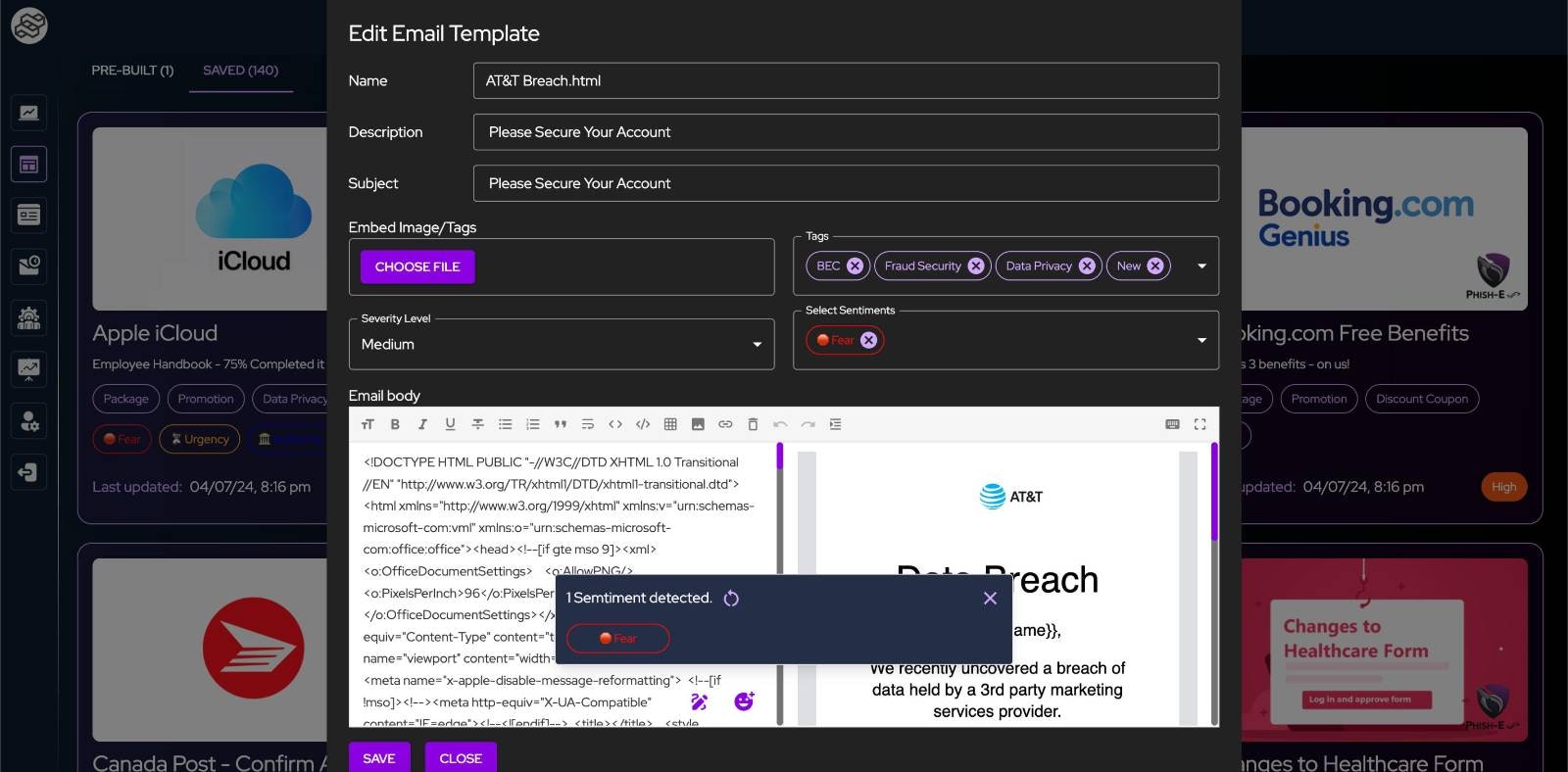This screenshot has height=772, width=1568.
Task: Open the Canada Post template thumbnail
Action: click(x=210, y=650)
